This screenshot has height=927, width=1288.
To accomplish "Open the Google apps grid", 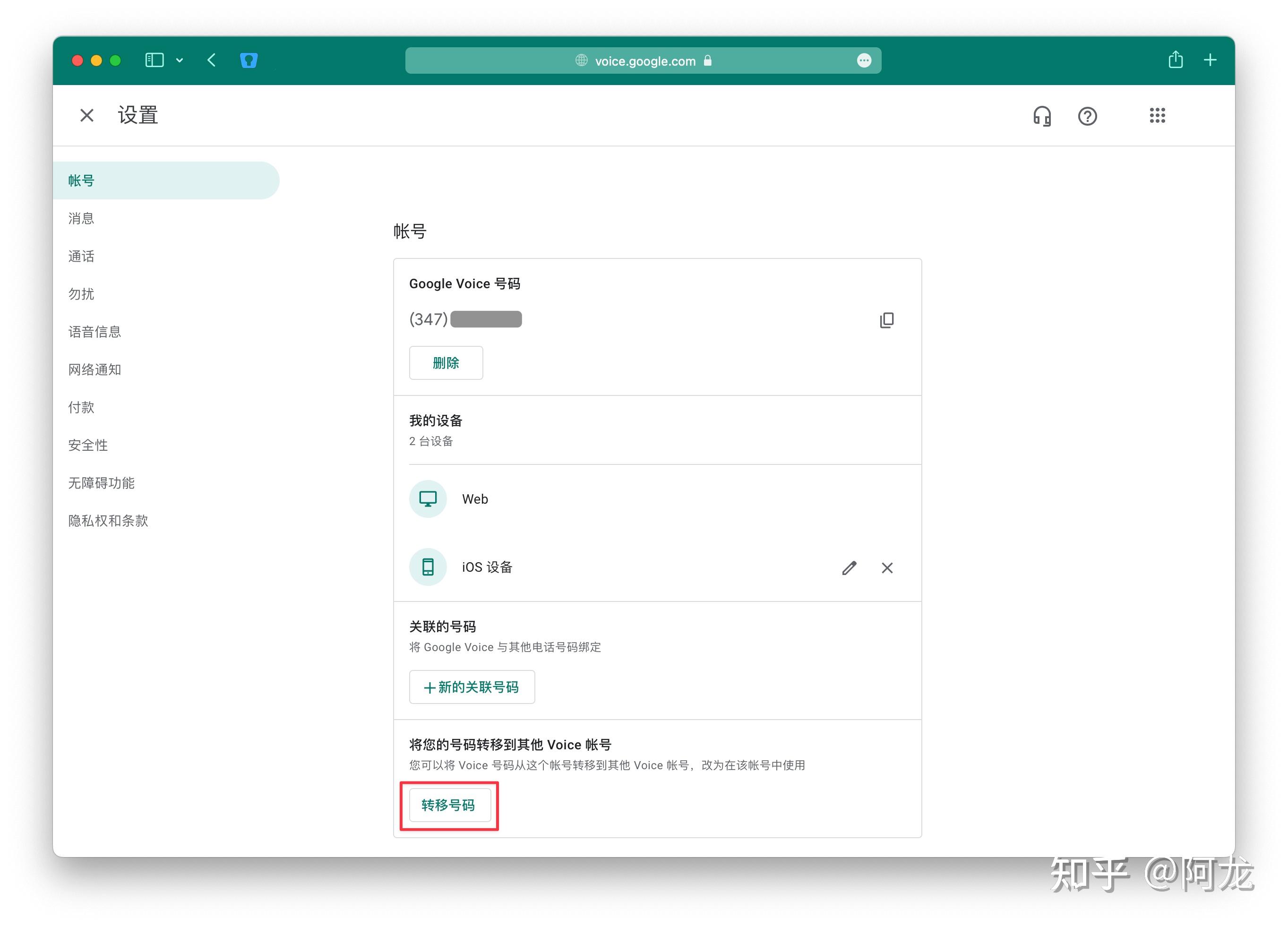I will click(1157, 115).
